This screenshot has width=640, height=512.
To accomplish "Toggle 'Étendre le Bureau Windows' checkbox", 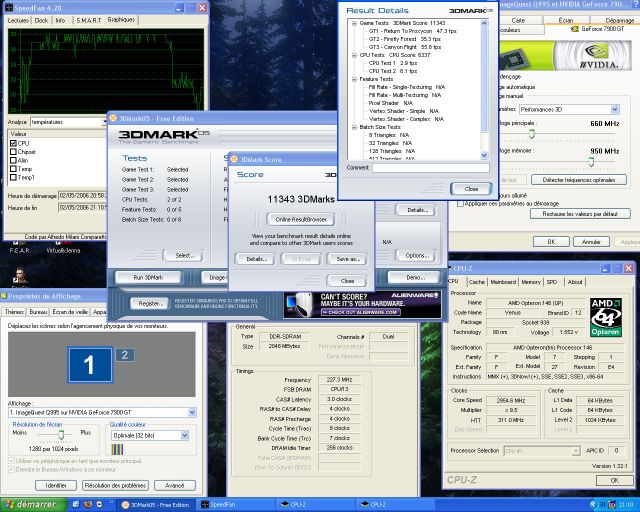I will click(x=11, y=470).
